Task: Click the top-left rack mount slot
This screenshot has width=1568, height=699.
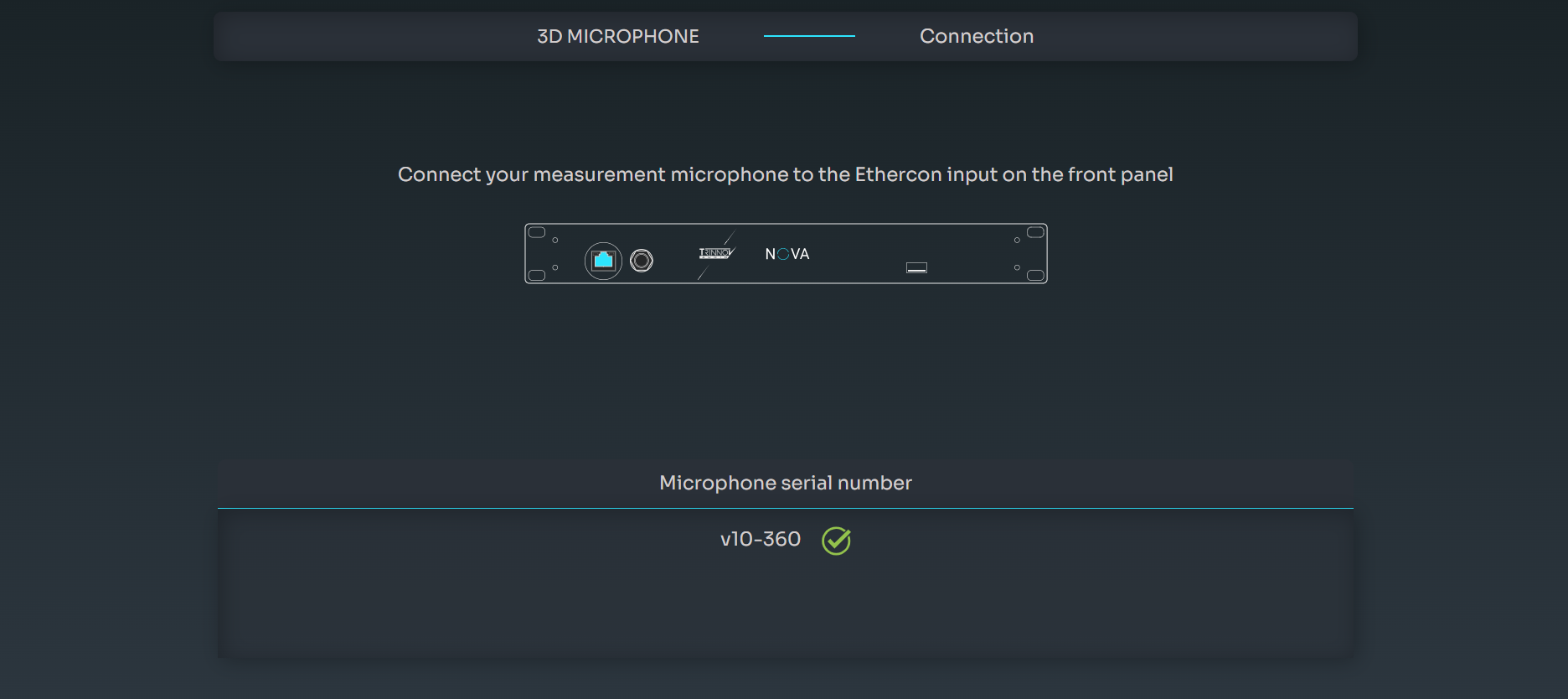Action: 537,232
